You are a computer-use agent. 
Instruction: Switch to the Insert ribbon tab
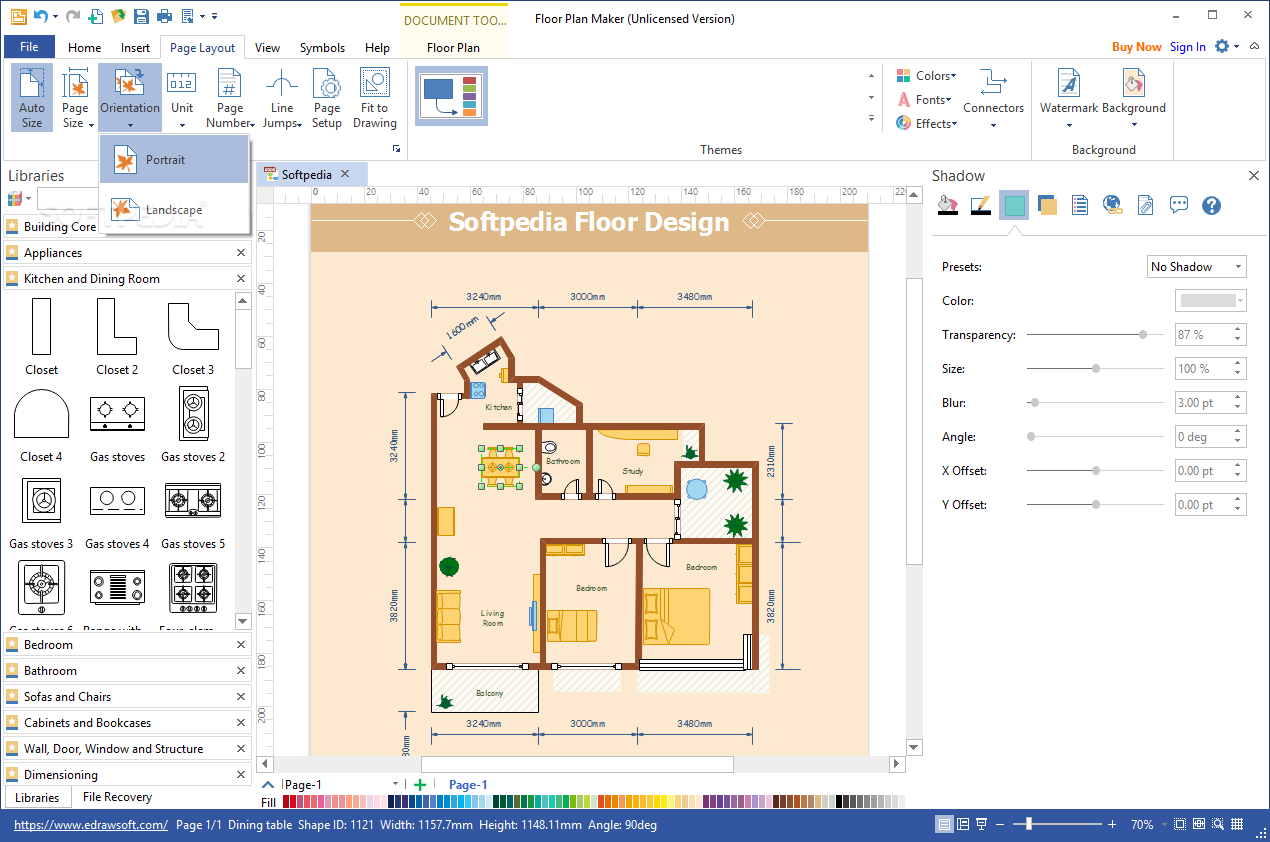click(x=135, y=47)
